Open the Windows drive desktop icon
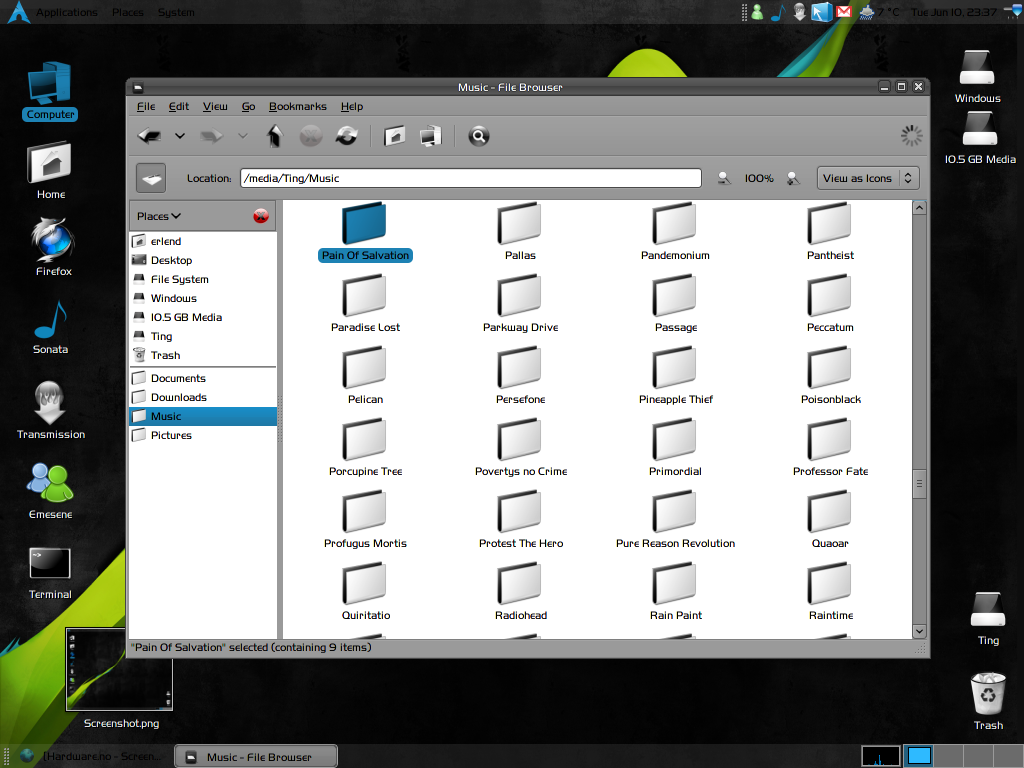 tap(977, 76)
